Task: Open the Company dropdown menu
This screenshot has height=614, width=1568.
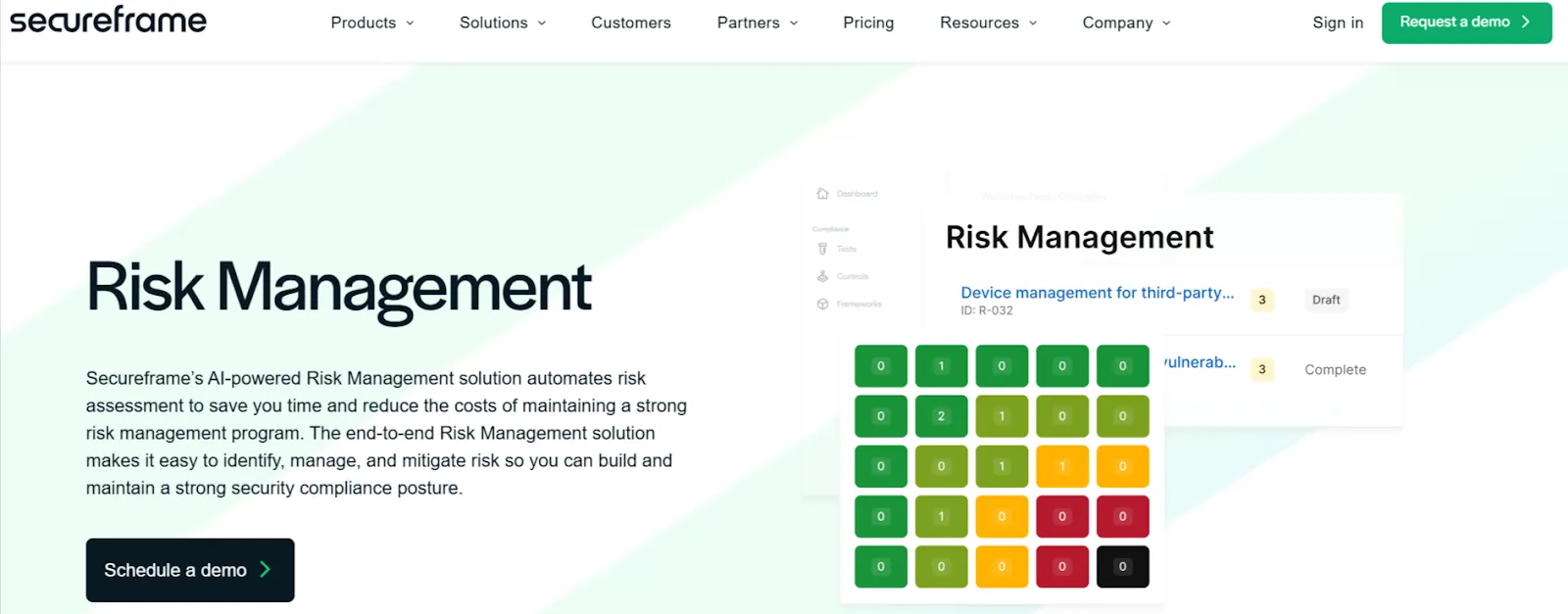Action: (1126, 23)
